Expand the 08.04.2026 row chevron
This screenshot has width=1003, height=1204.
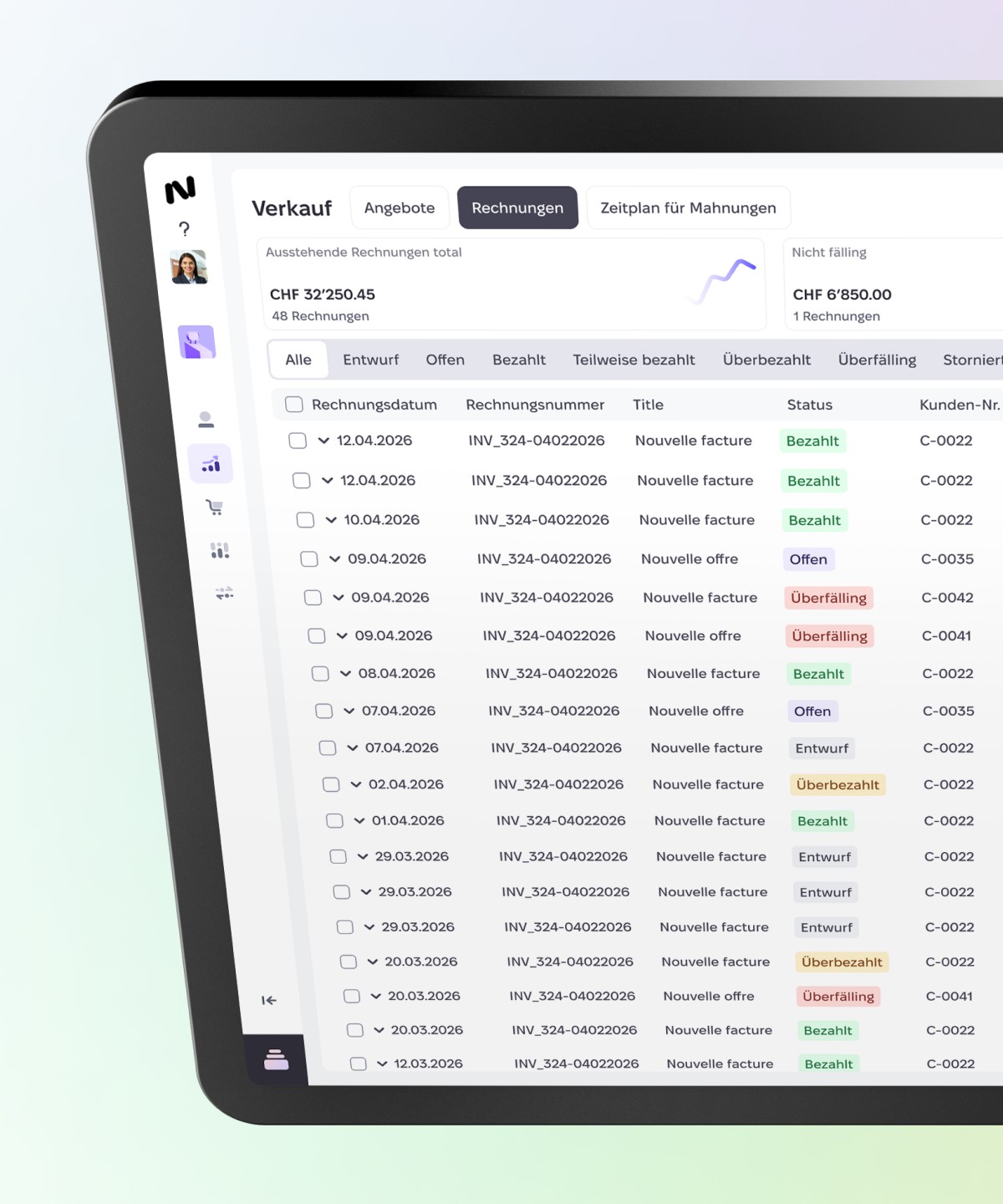(x=345, y=673)
